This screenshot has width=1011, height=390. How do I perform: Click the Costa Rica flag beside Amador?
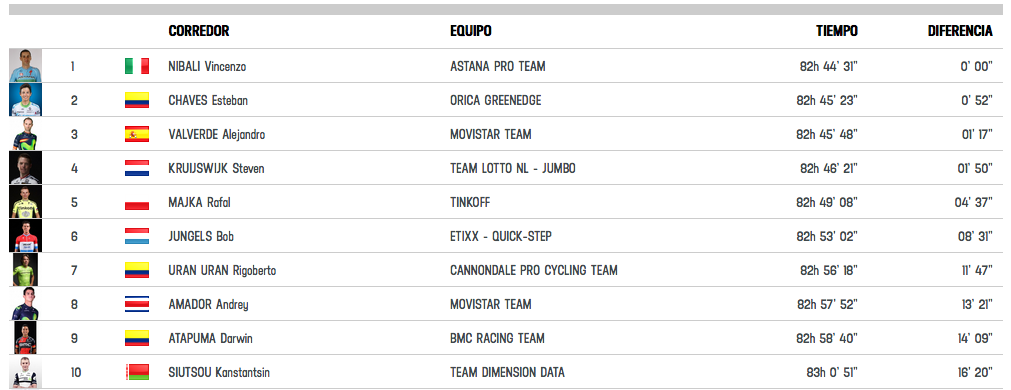coord(137,304)
